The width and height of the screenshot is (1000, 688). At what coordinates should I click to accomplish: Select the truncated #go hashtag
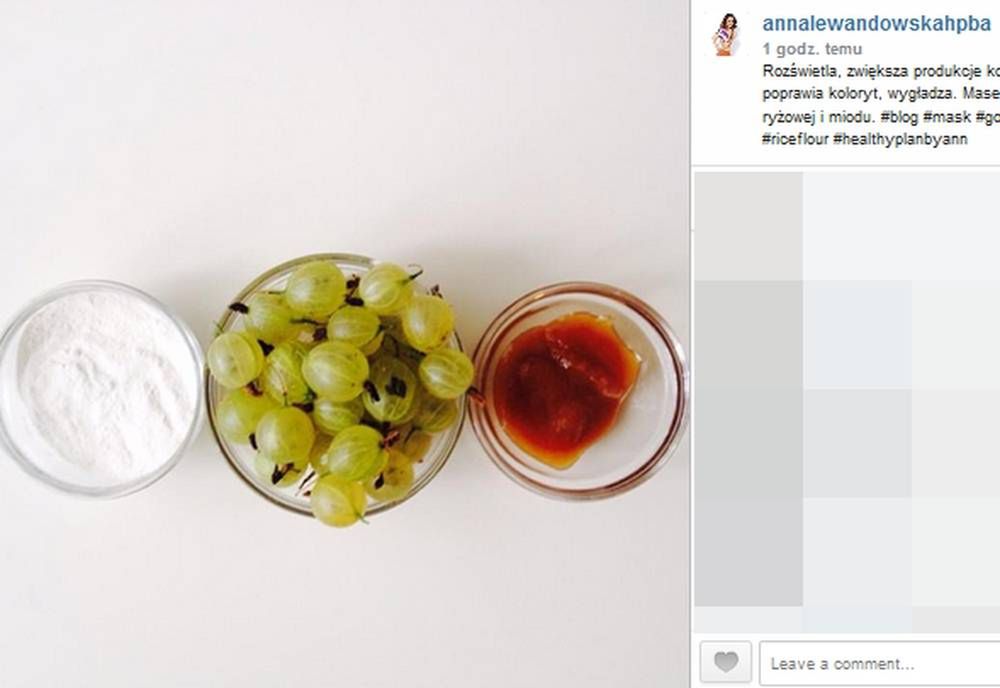pos(987,117)
